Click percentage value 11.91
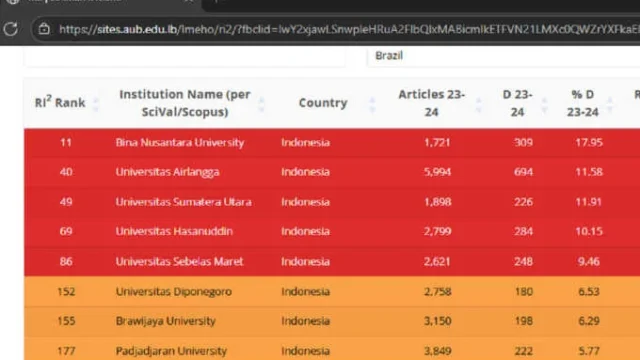Screen dimensions: 640x360 pyautogui.click(x=589, y=202)
